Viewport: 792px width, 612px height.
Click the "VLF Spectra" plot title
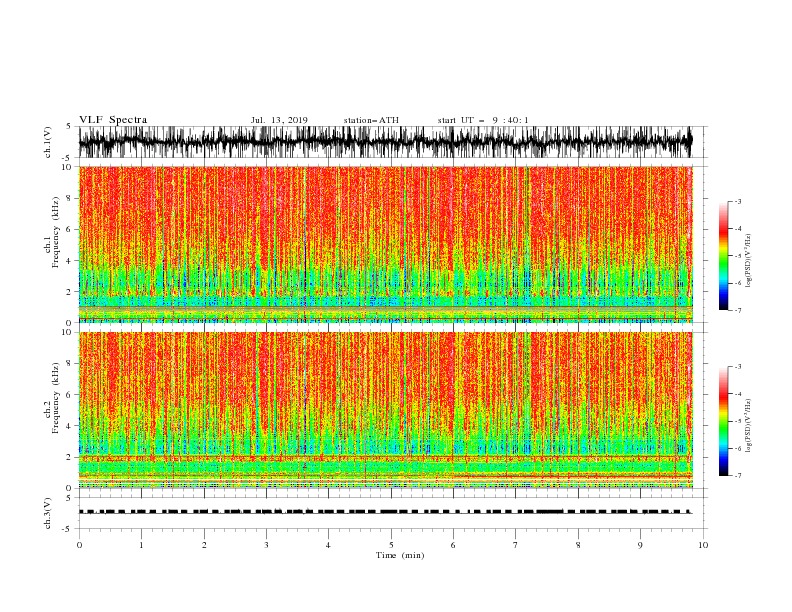coord(113,120)
